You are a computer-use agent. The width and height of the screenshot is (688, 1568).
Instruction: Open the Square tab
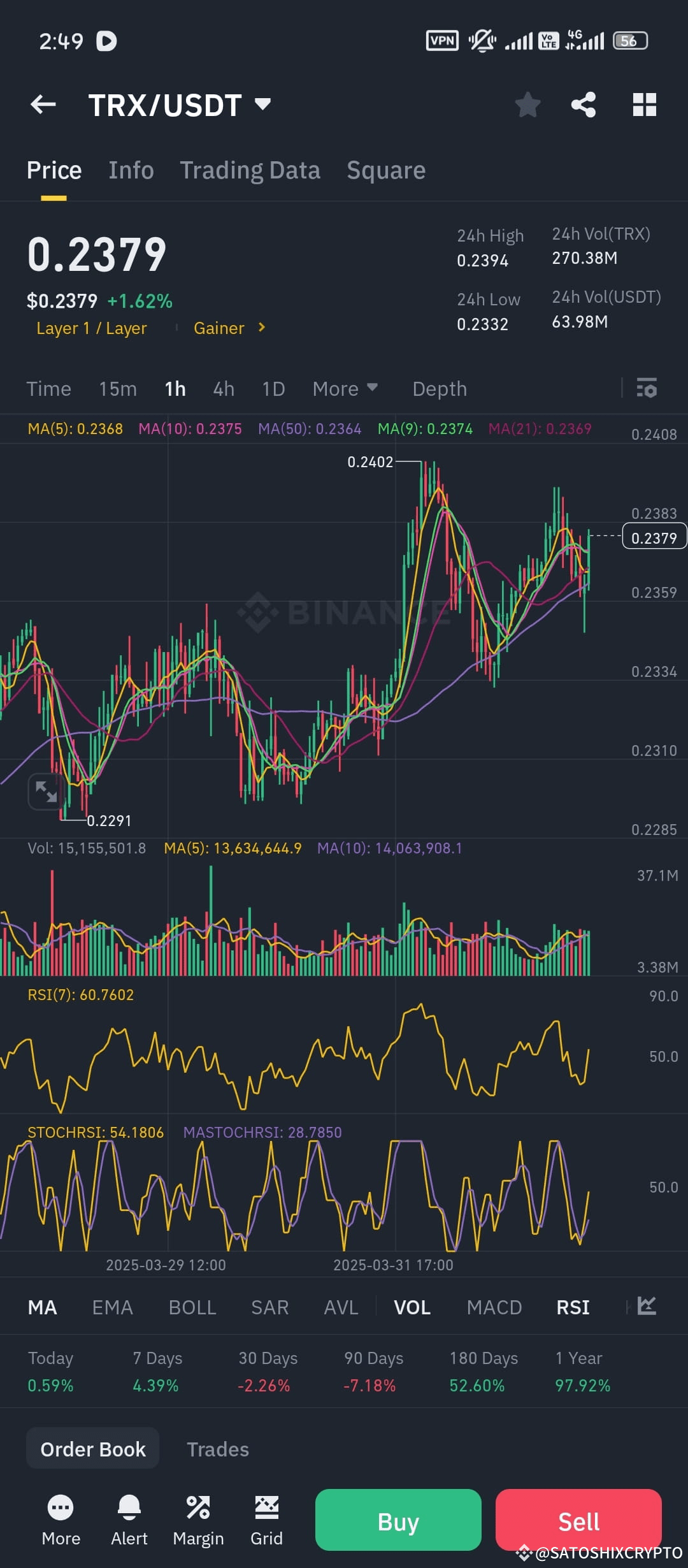click(386, 170)
